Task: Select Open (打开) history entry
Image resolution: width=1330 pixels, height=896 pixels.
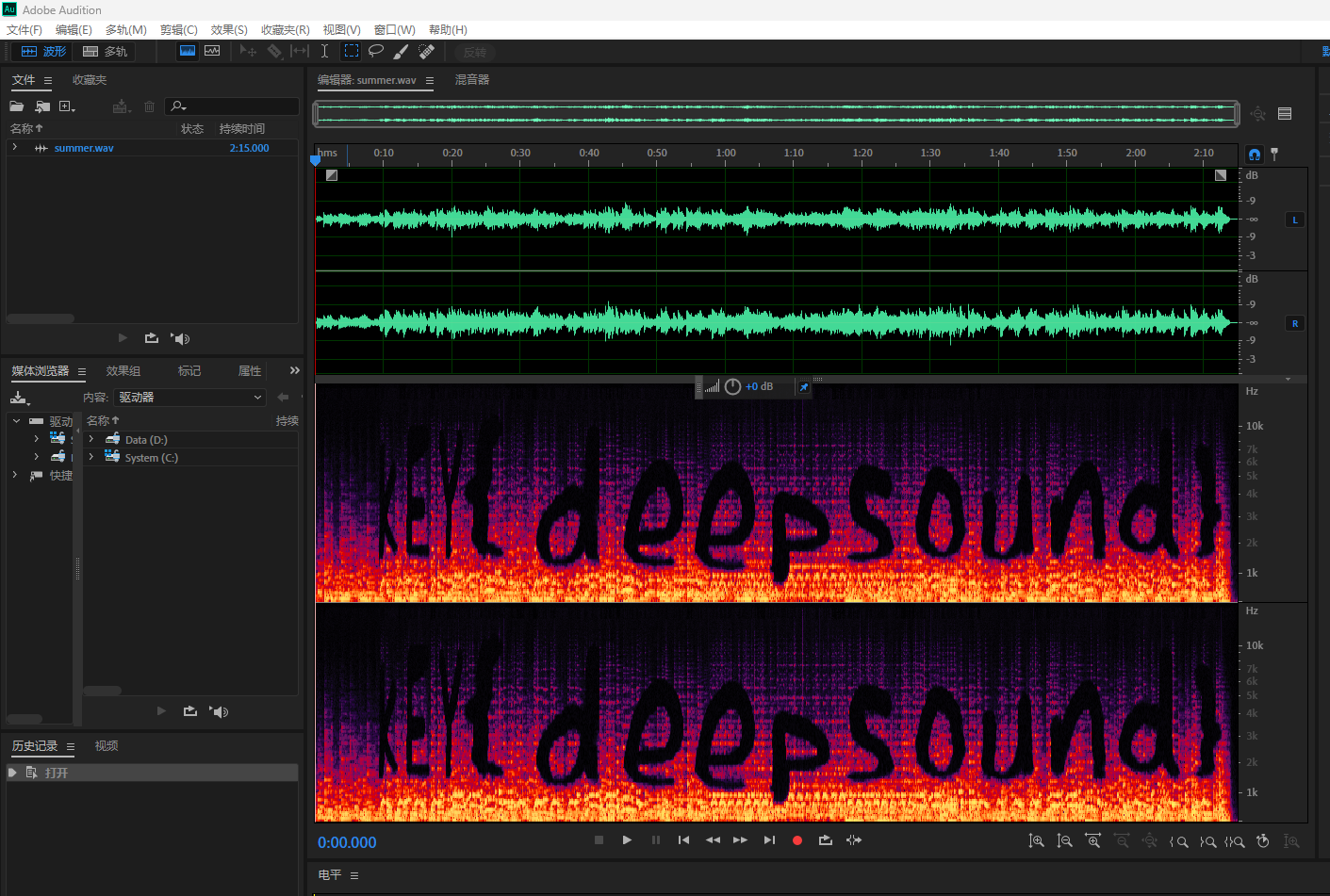Action: tap(153, 773)
